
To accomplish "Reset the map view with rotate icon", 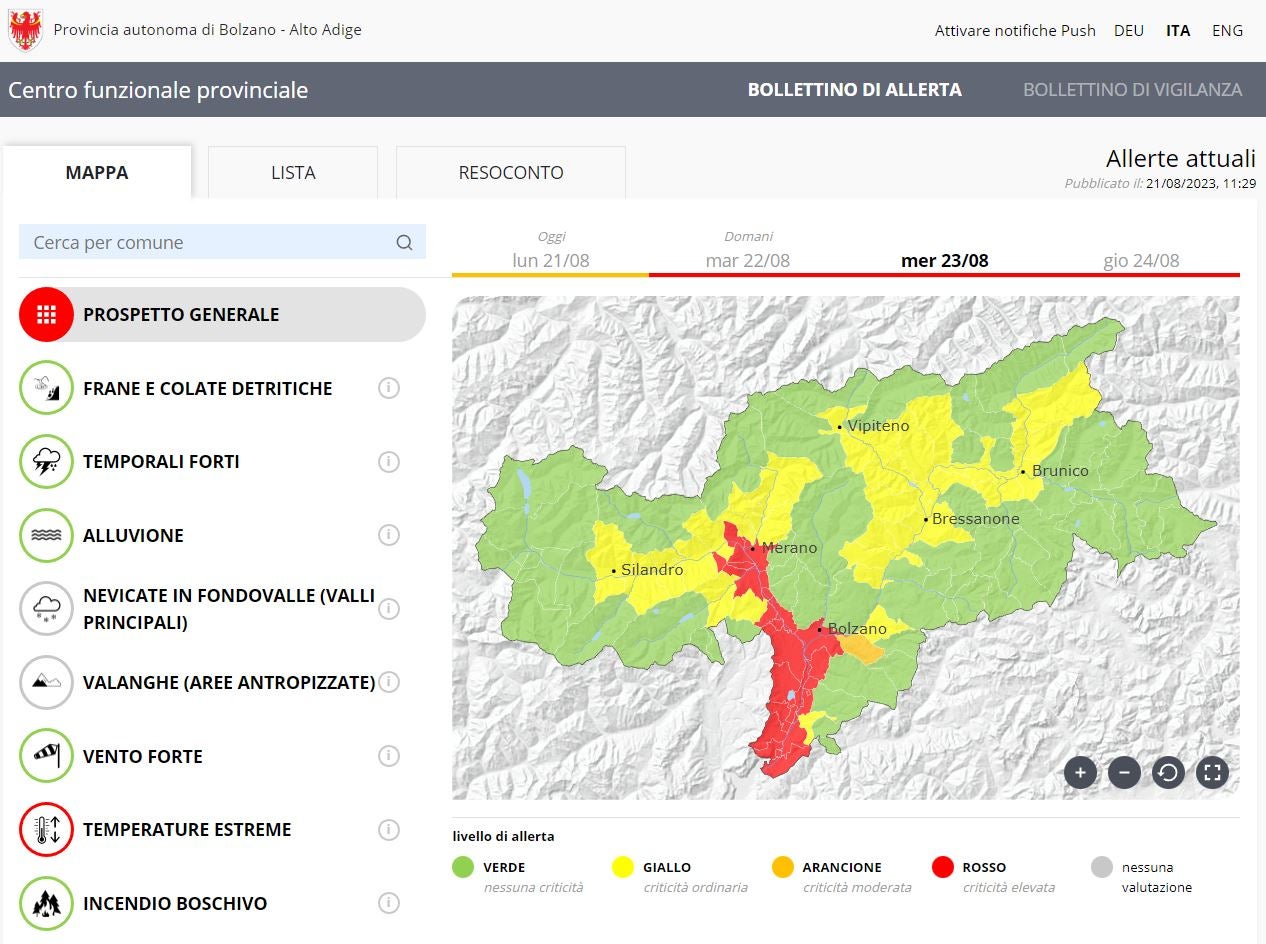I will pyautogui.click(x=1168, y=772).
